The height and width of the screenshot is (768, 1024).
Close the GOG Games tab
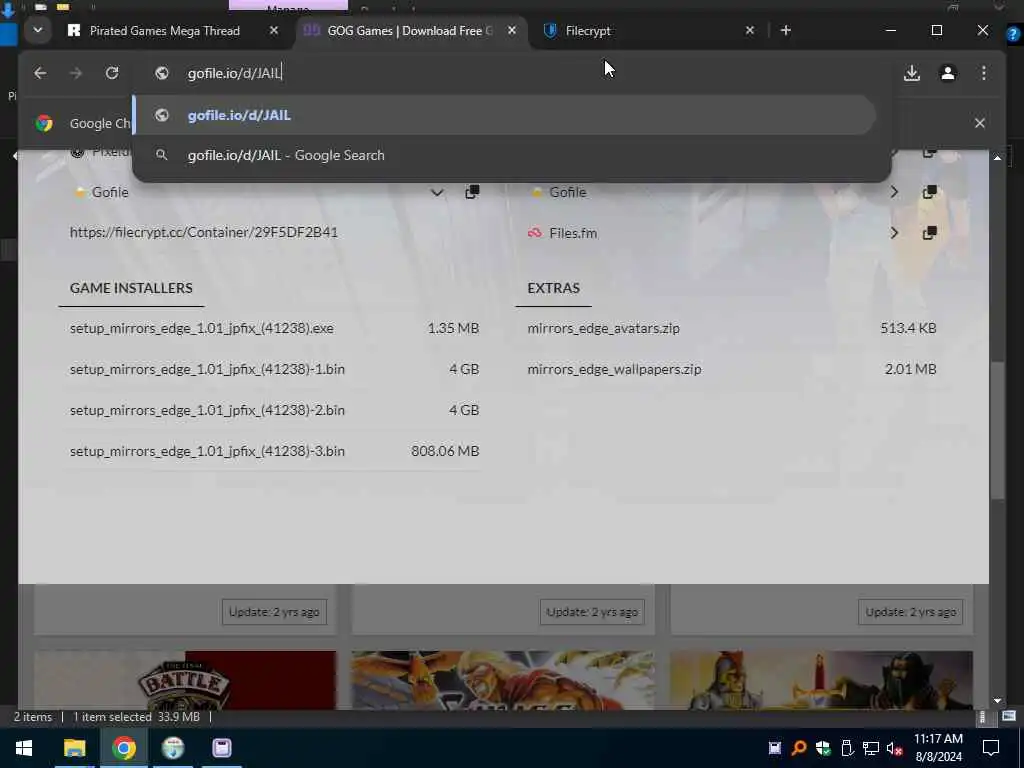pyautogui.click(x=512, y=31)
